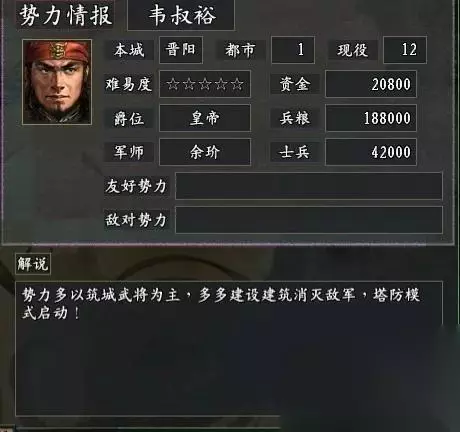
Task: Select the 爵位 field showing 皇帝
Action: click(x=205, y=118)
